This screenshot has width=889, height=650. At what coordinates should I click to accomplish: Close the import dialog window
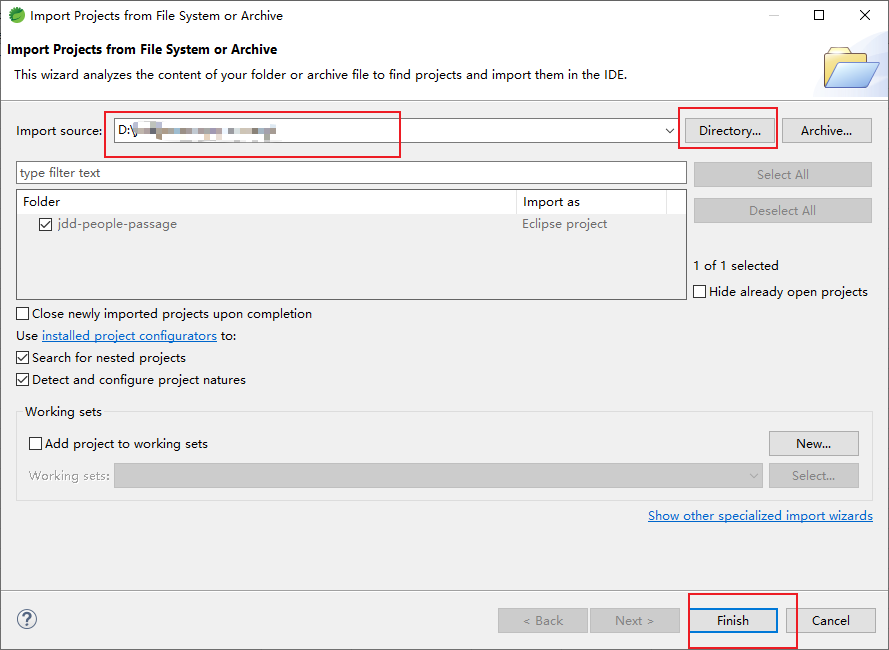click(x=865, y=15)
